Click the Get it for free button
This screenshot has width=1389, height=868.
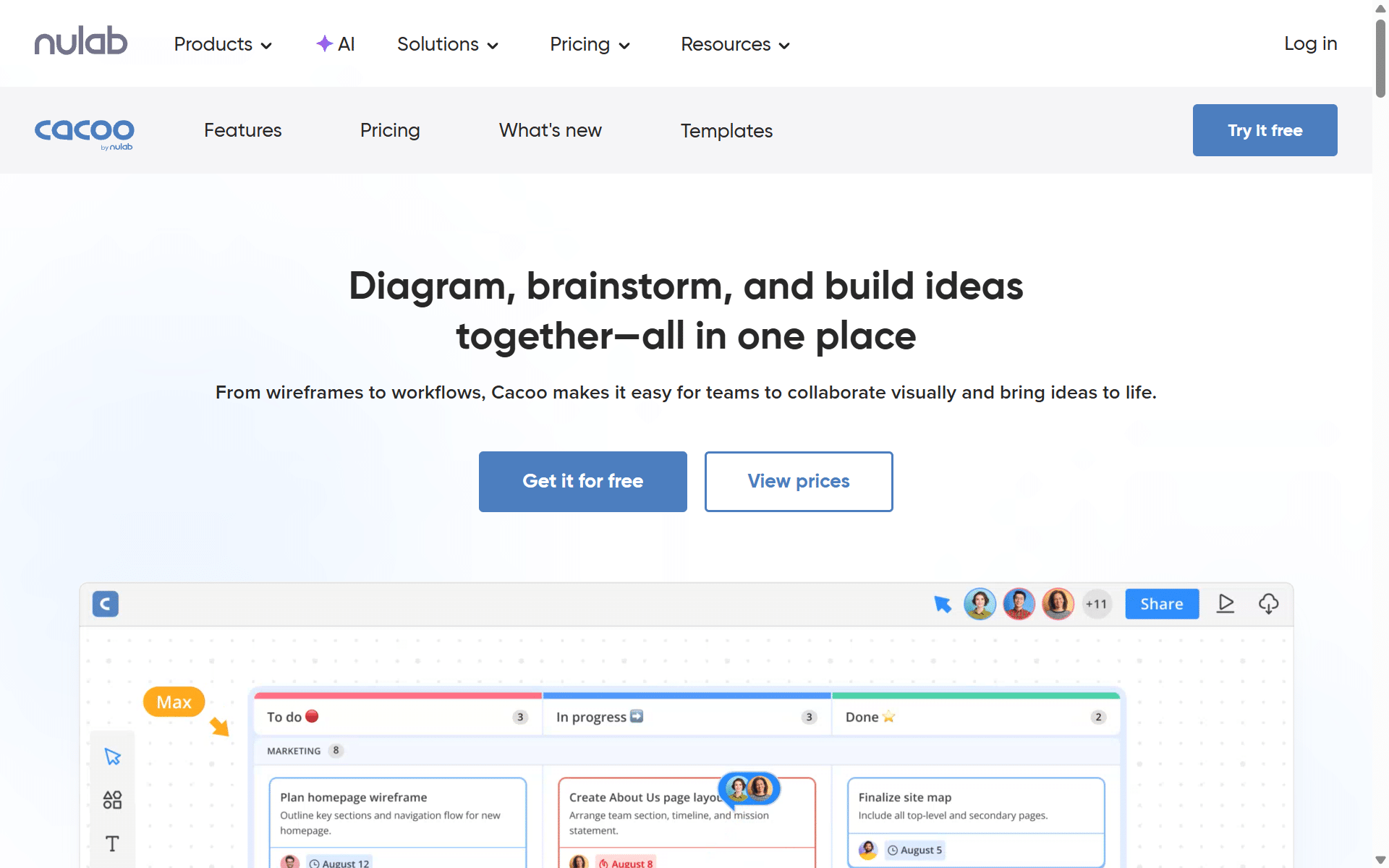pos(583,482)
